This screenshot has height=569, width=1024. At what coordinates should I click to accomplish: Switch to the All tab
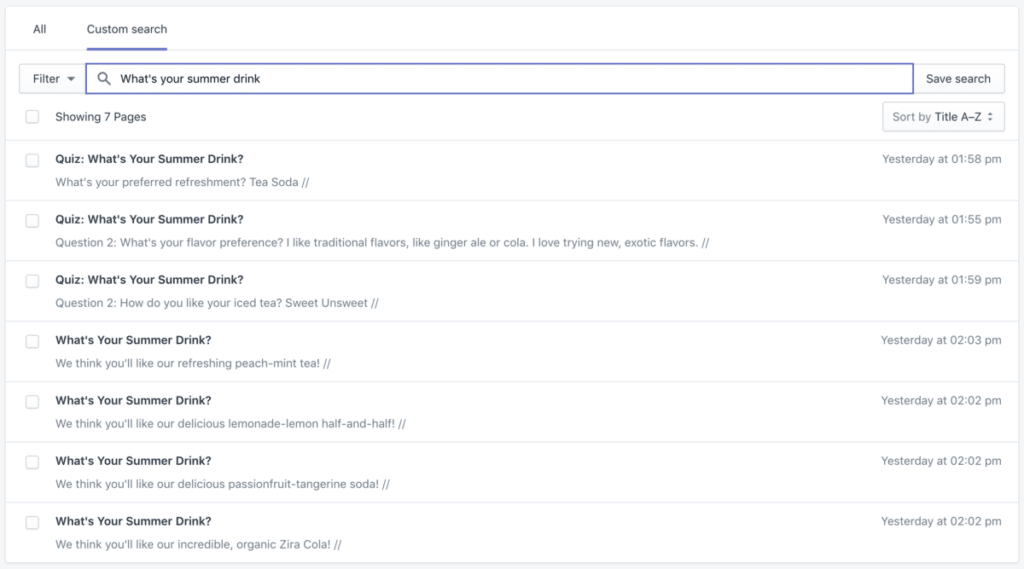click(39, 29)
